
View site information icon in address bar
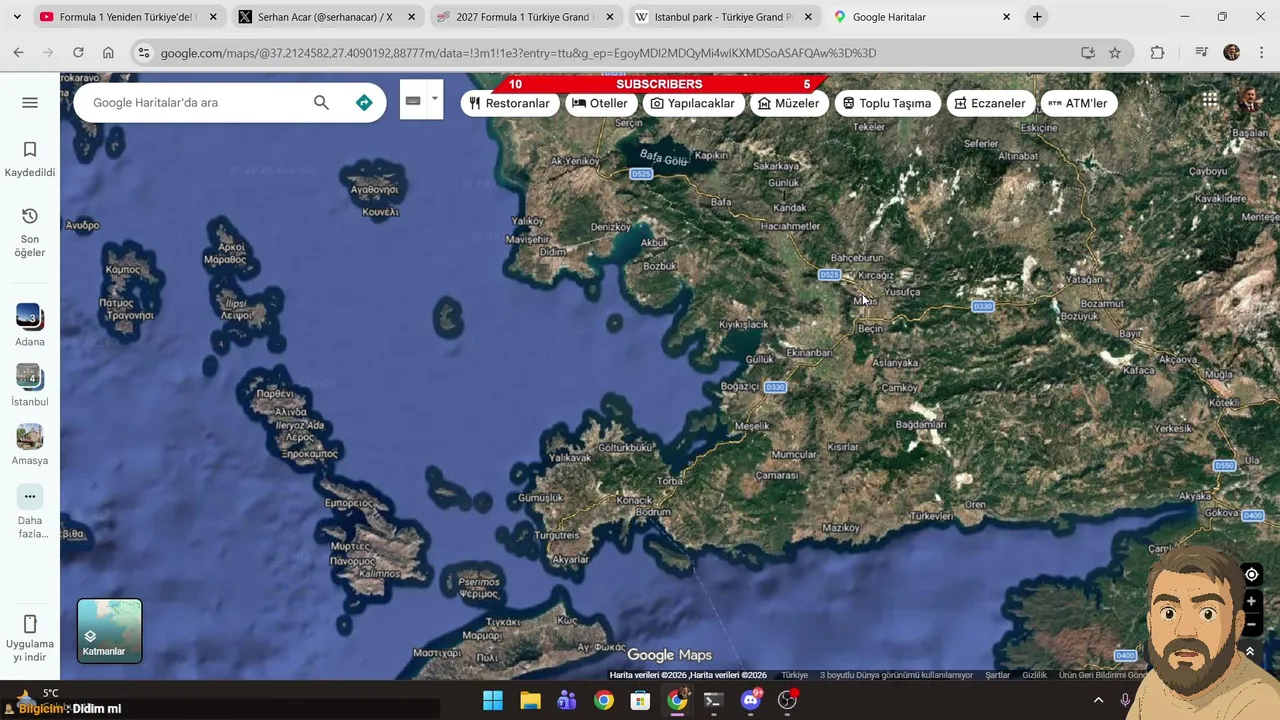(x=144, y=53)
